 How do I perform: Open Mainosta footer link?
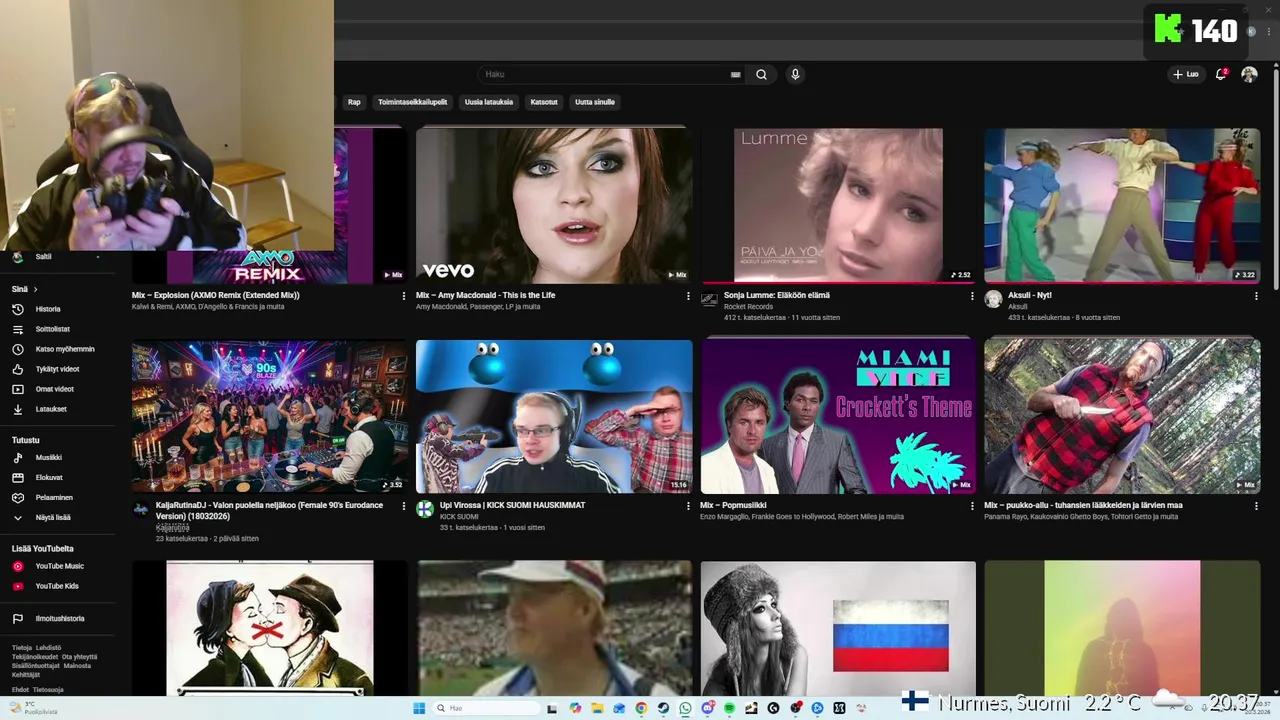77,666
